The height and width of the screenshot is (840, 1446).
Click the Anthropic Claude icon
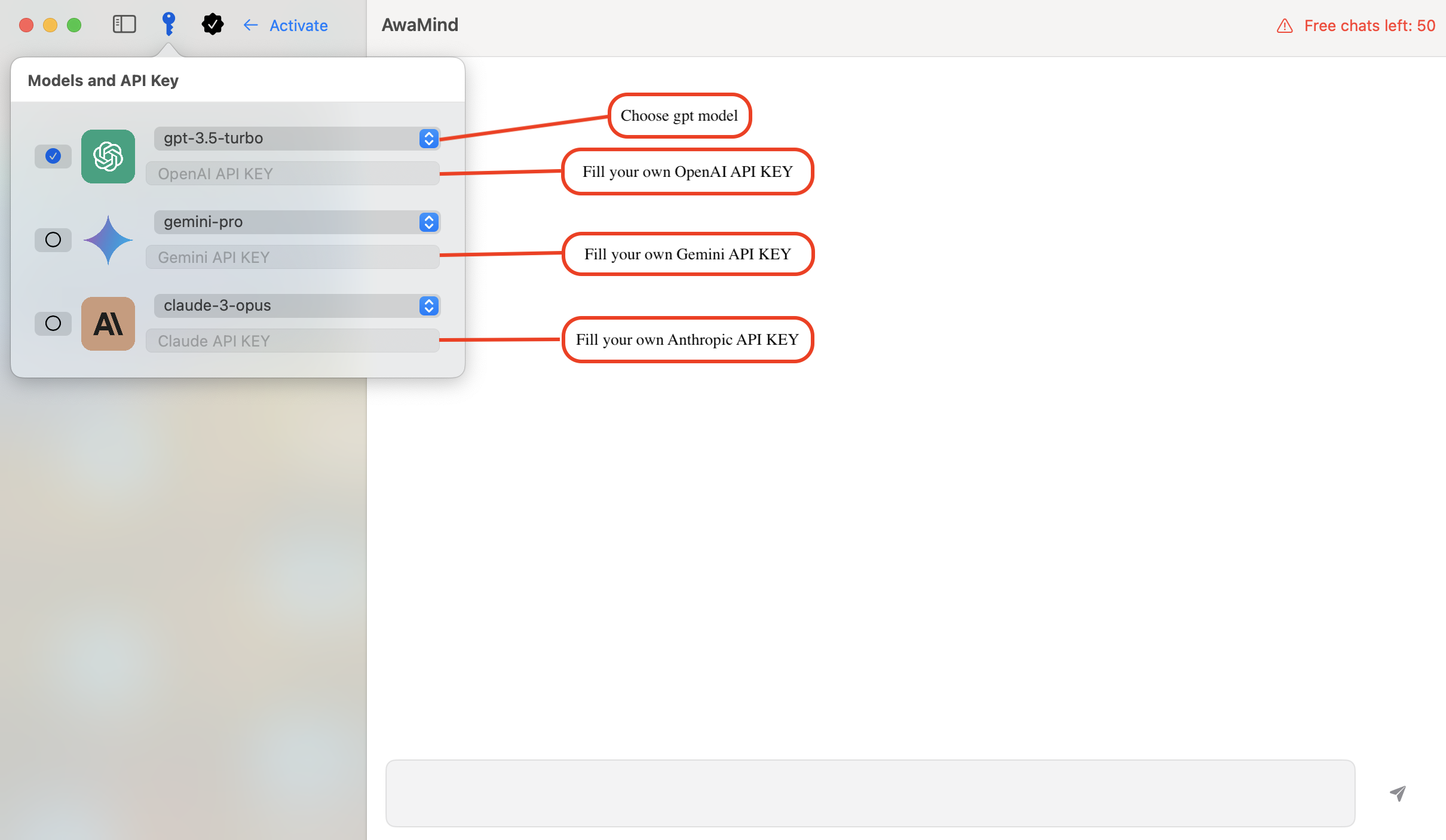(107, 323)
